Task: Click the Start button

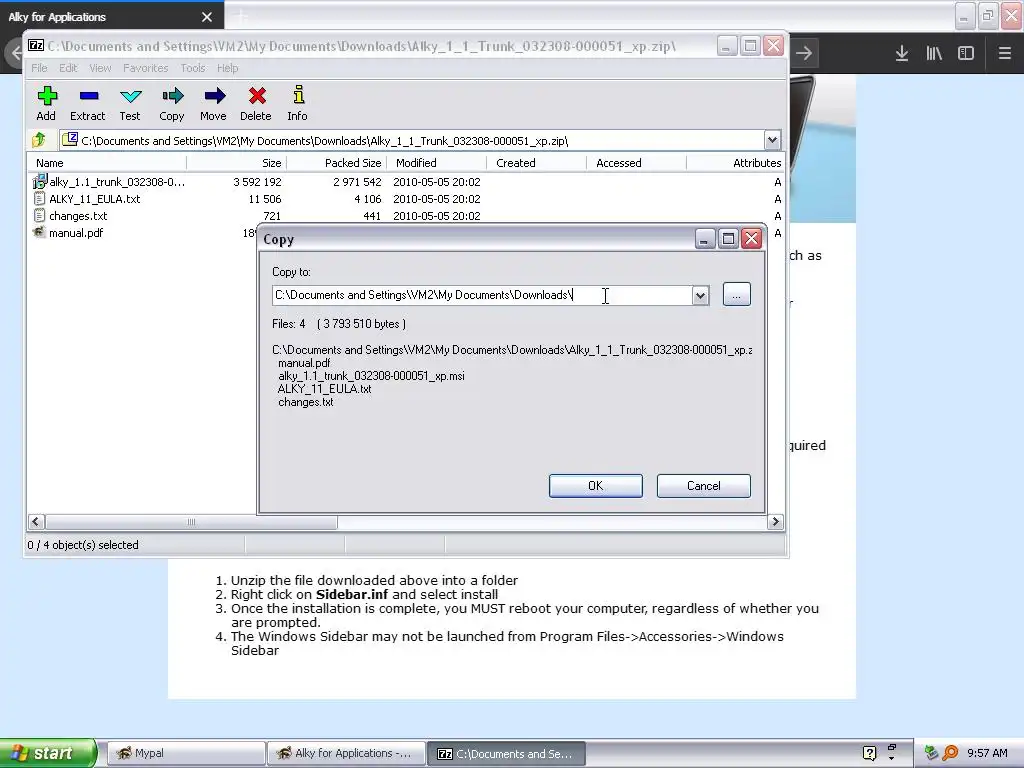Action: (47, 754)
